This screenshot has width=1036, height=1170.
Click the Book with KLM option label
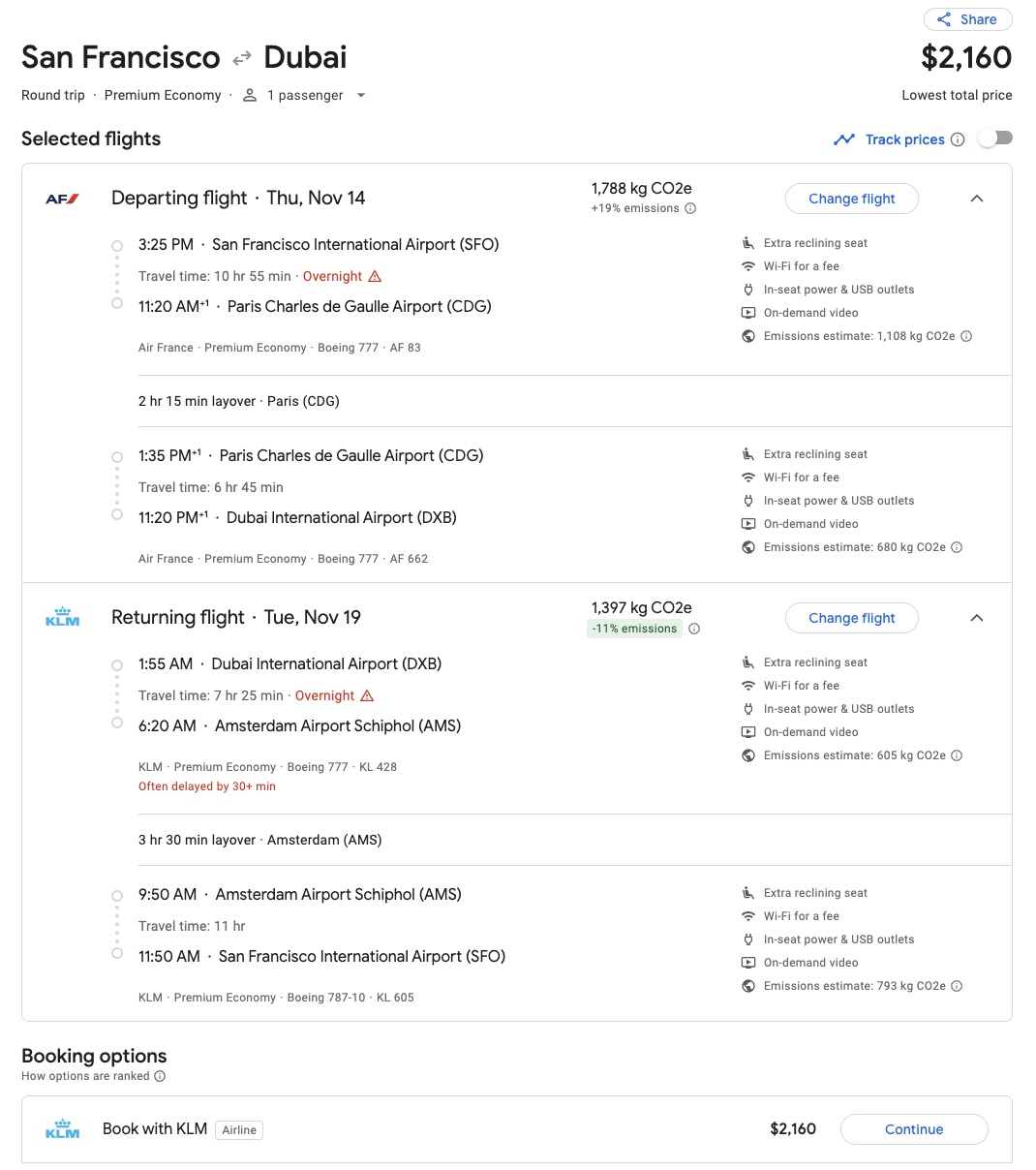pyautogui.click(x=155, y=1129)
